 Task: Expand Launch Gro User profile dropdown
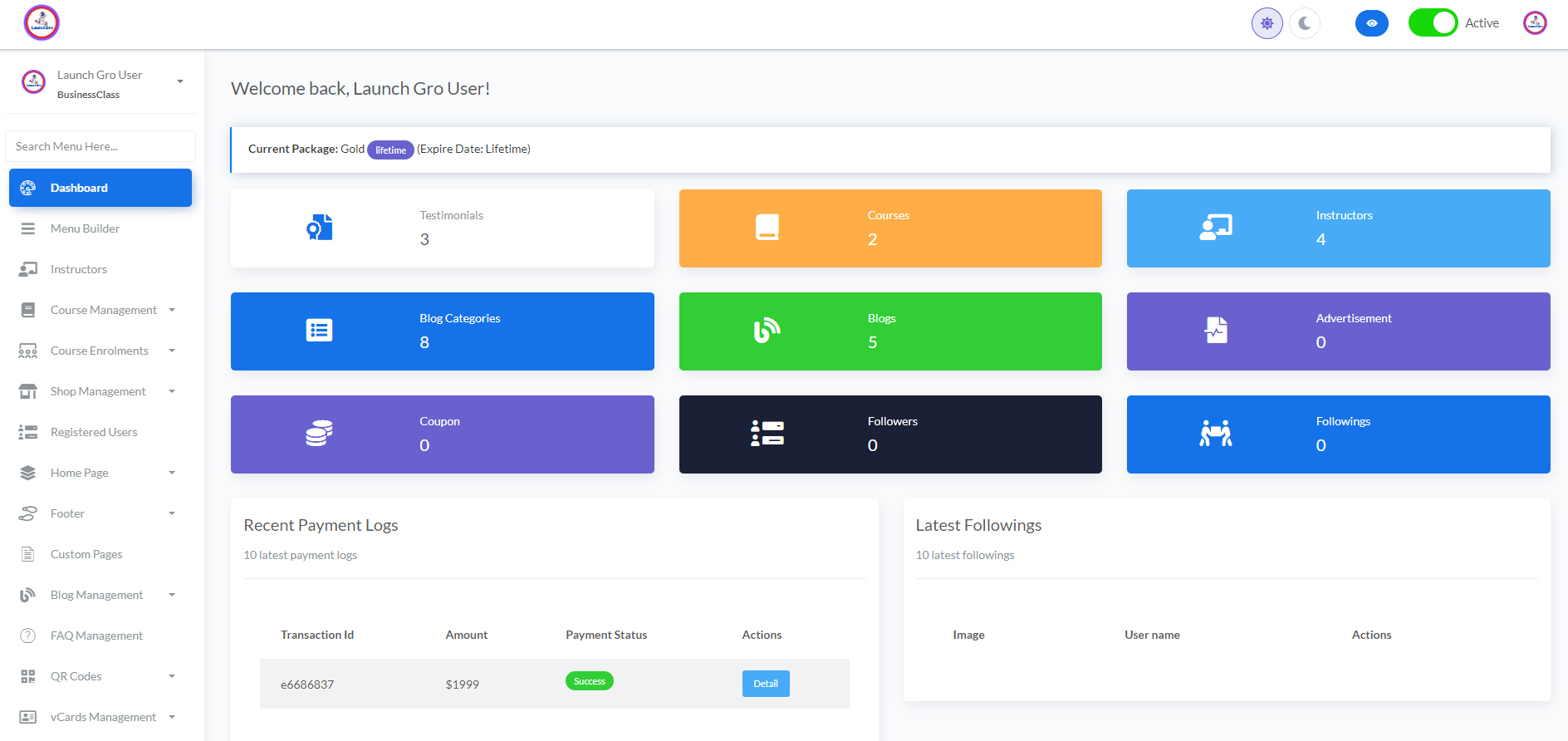[180, 81]
